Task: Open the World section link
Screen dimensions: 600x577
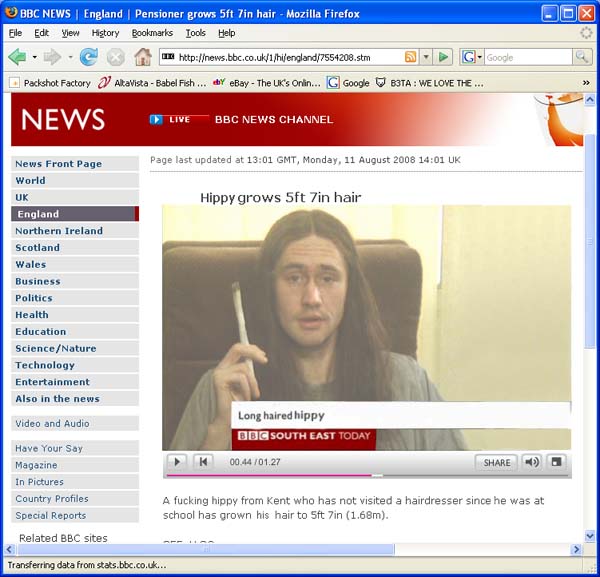Action: pos(75,181)
